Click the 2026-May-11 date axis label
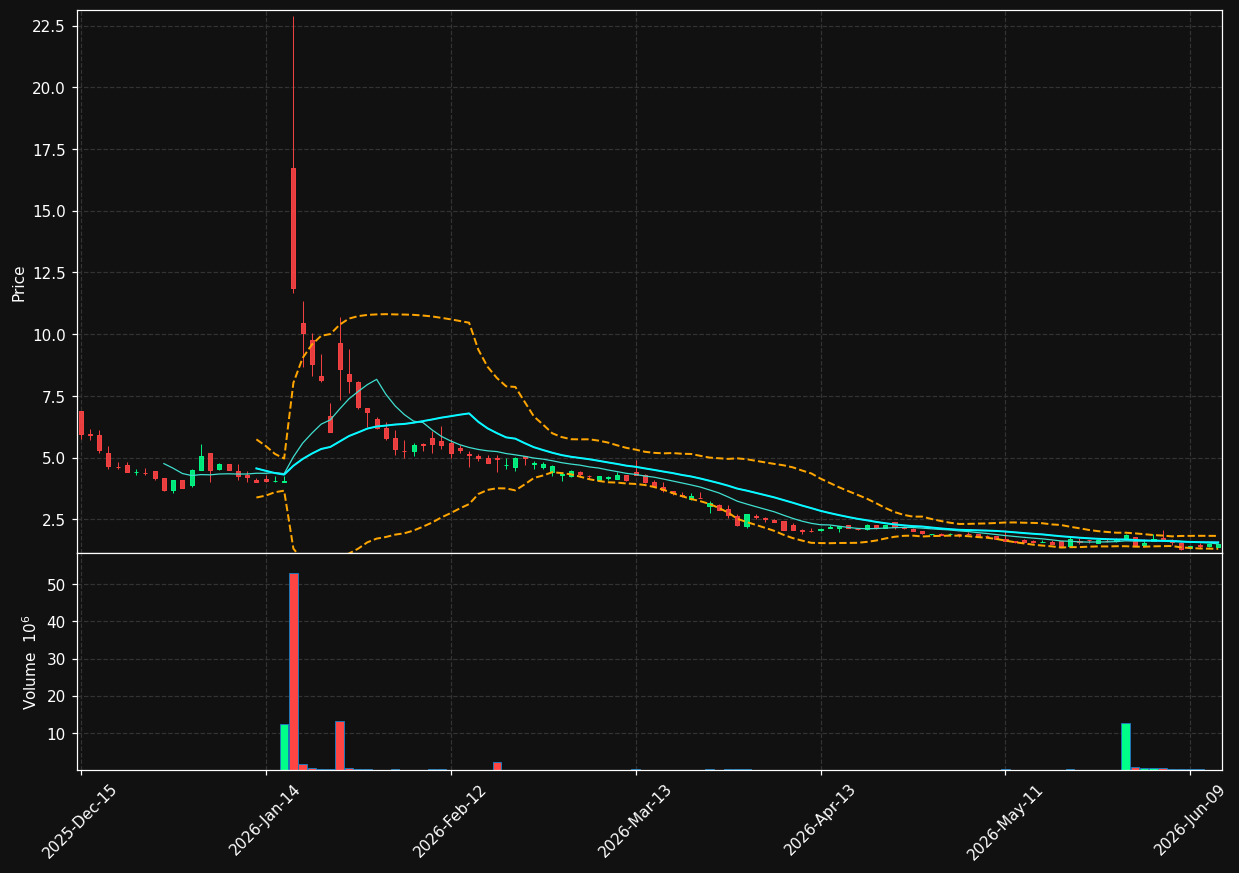Screen dimensions: 1239x873 pyautogui.click(x=1004, y=821)
